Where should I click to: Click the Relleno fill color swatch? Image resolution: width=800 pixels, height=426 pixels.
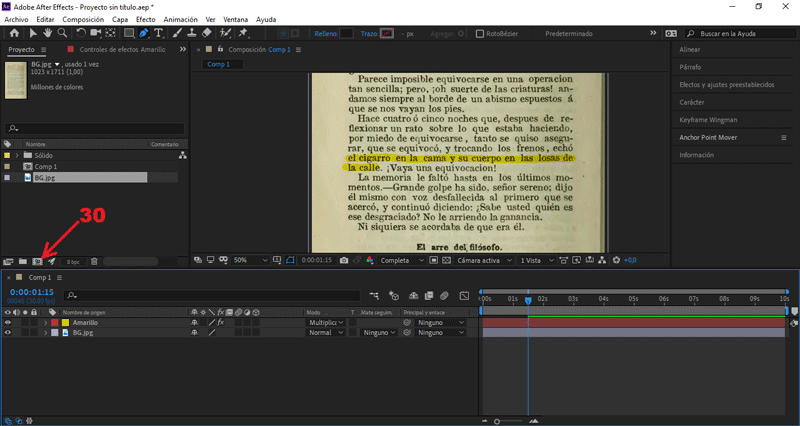coord(347,33)
